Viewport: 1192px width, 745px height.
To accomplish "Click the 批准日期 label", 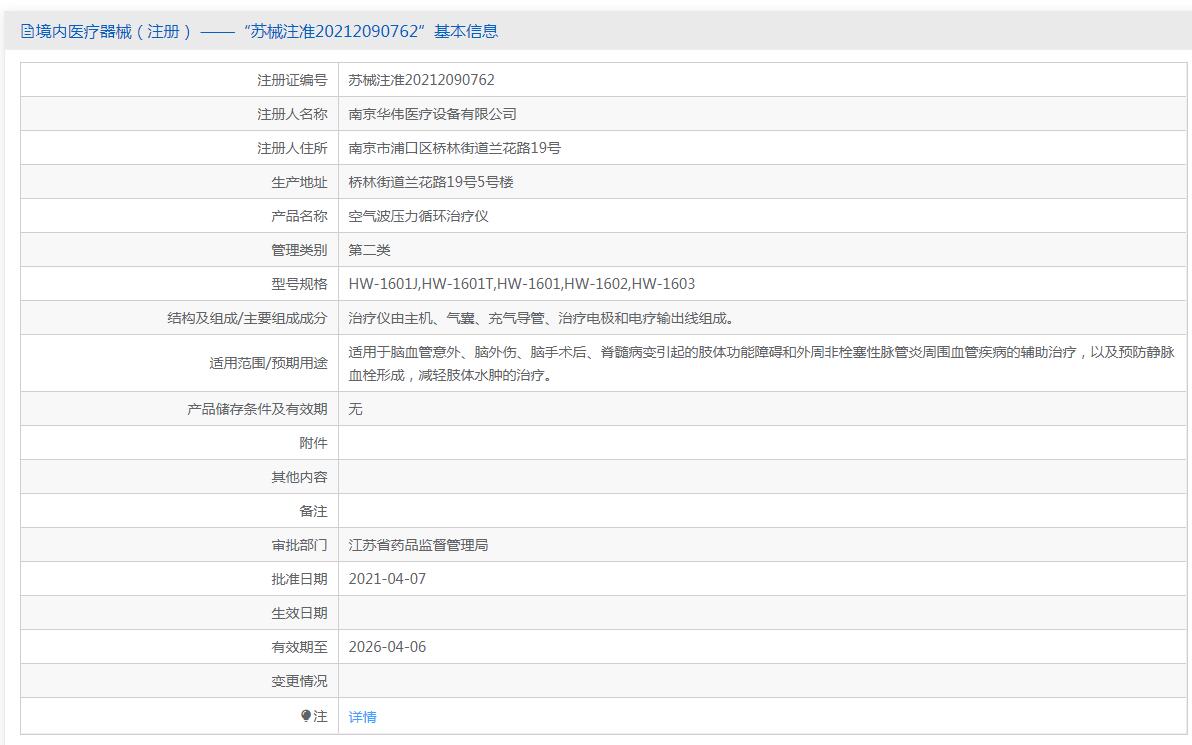I will [x=300, y=579].
